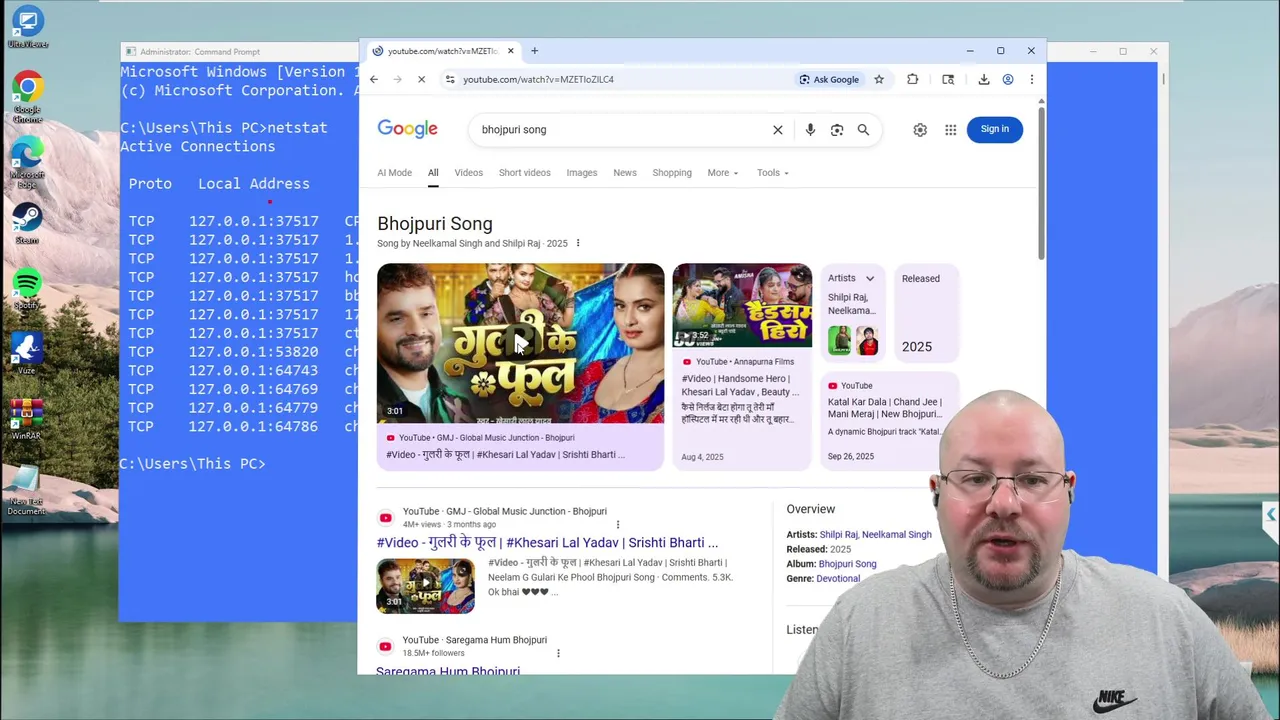Open the Google apps grid
This screenshot has width=1280, height=720.
[x=950, y=129]
